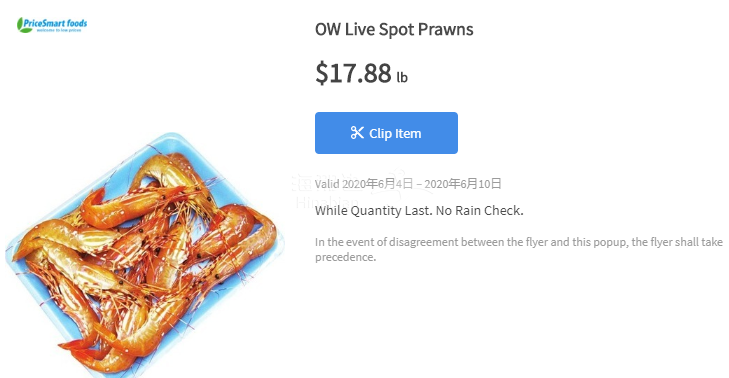This screenshot has width=729, height=378.
Task: Click the scissors icon on Clip Item
Action: [357, 133]
